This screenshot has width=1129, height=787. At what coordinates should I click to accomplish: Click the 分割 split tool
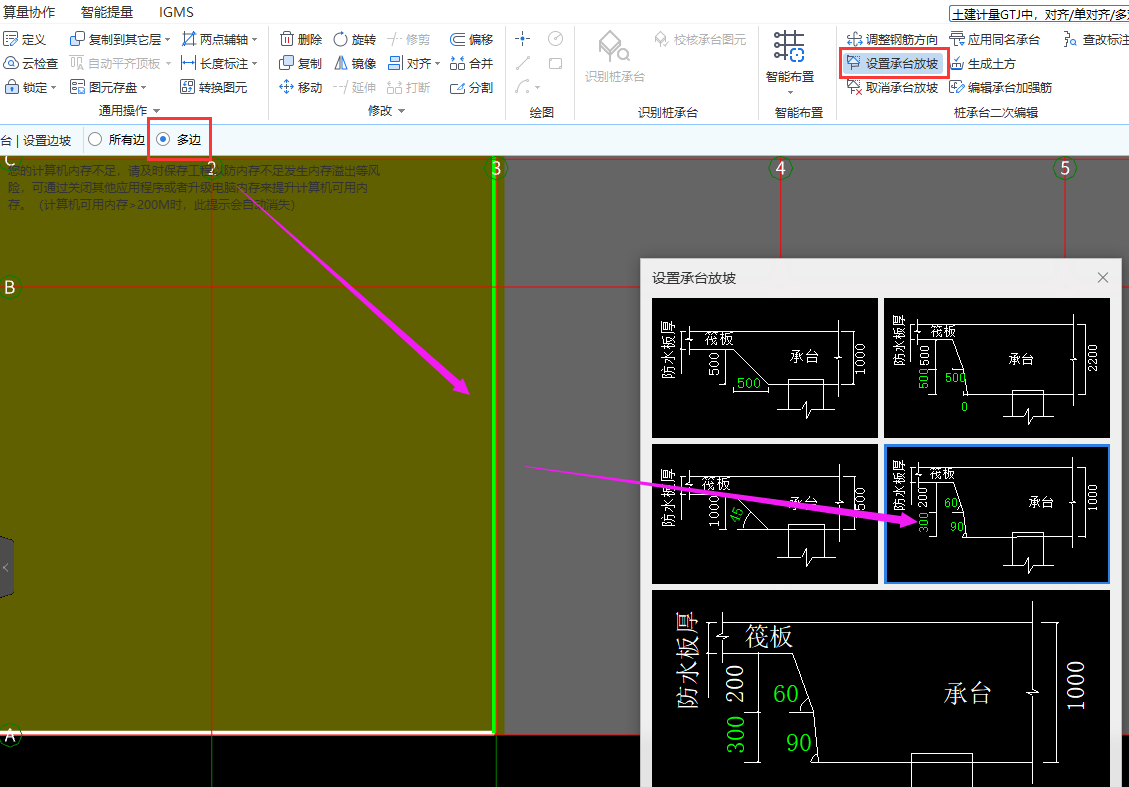click(472, 87)
